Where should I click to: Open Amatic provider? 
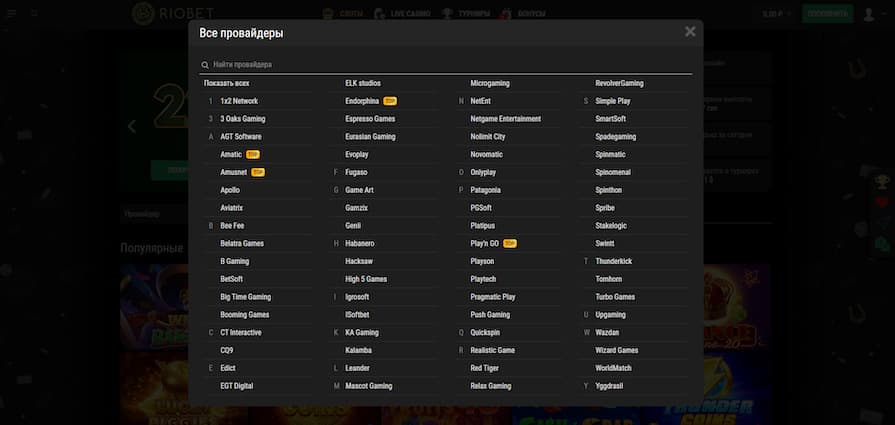click(x=231, y=155)
